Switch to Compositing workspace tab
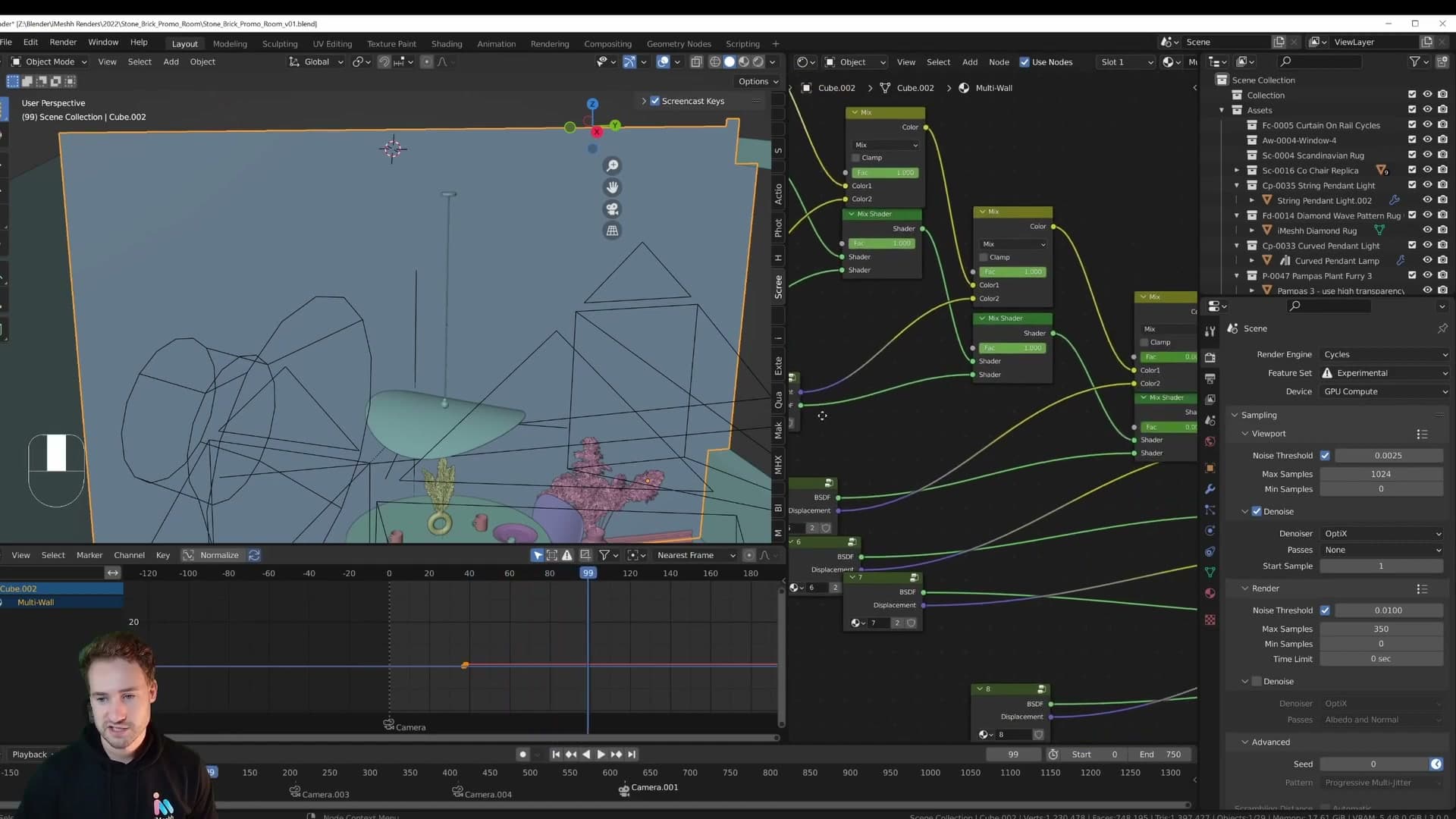Viewport: 1456px width, 819px height. point(607,44)
